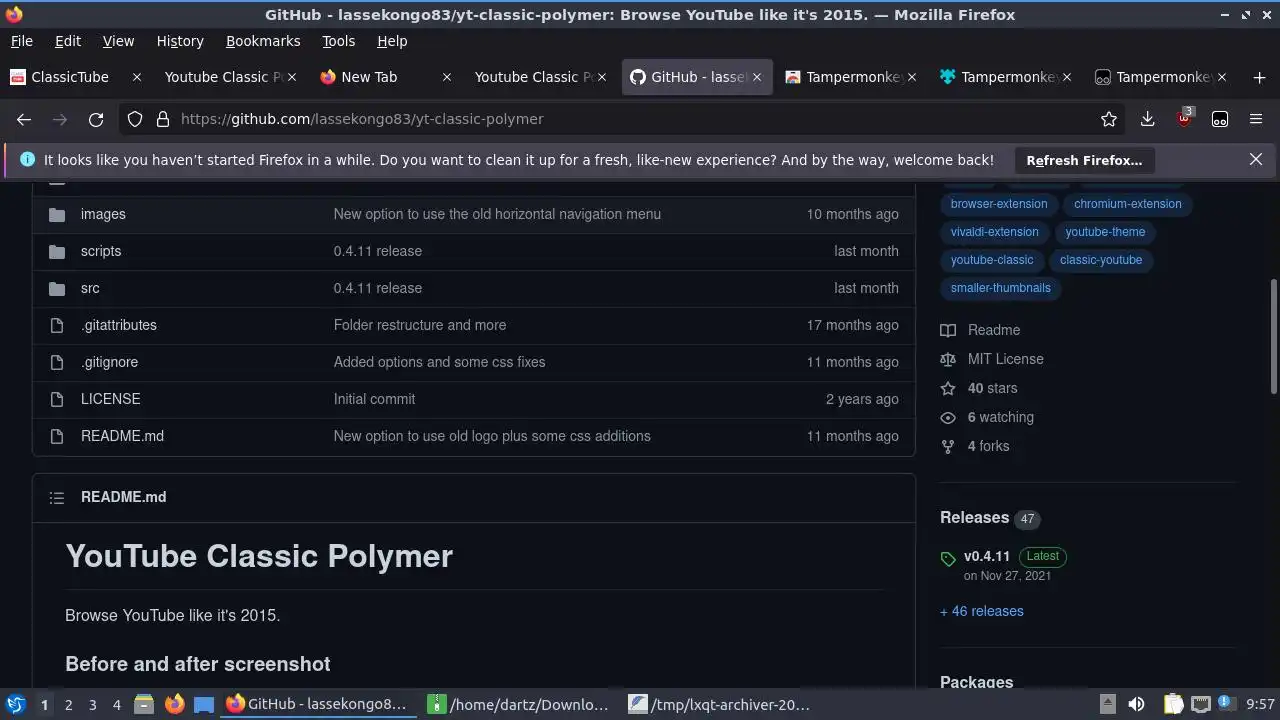Screen dimensions: 1280x720
Task: Open the LICENSE file
Action: [x=110, y=399]
